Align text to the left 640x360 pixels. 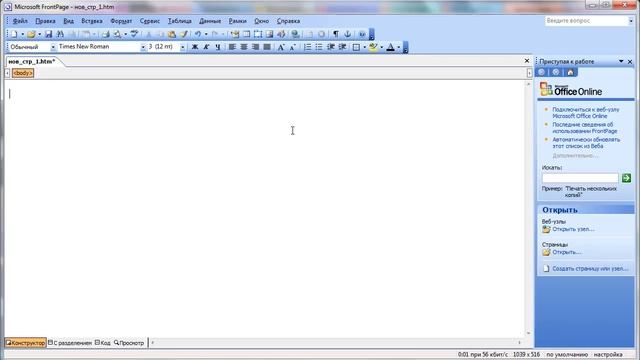(232, 47)
